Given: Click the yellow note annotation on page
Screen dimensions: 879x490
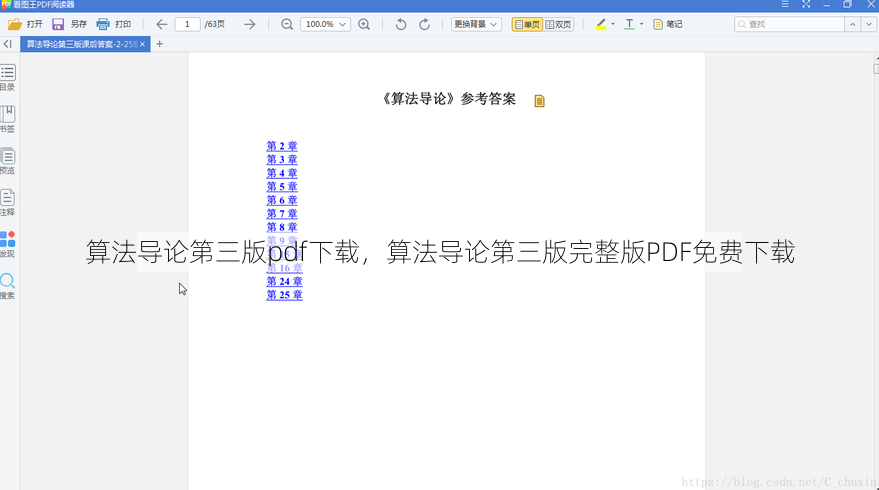Looking at the screenshot, I should tap(539, 101).
